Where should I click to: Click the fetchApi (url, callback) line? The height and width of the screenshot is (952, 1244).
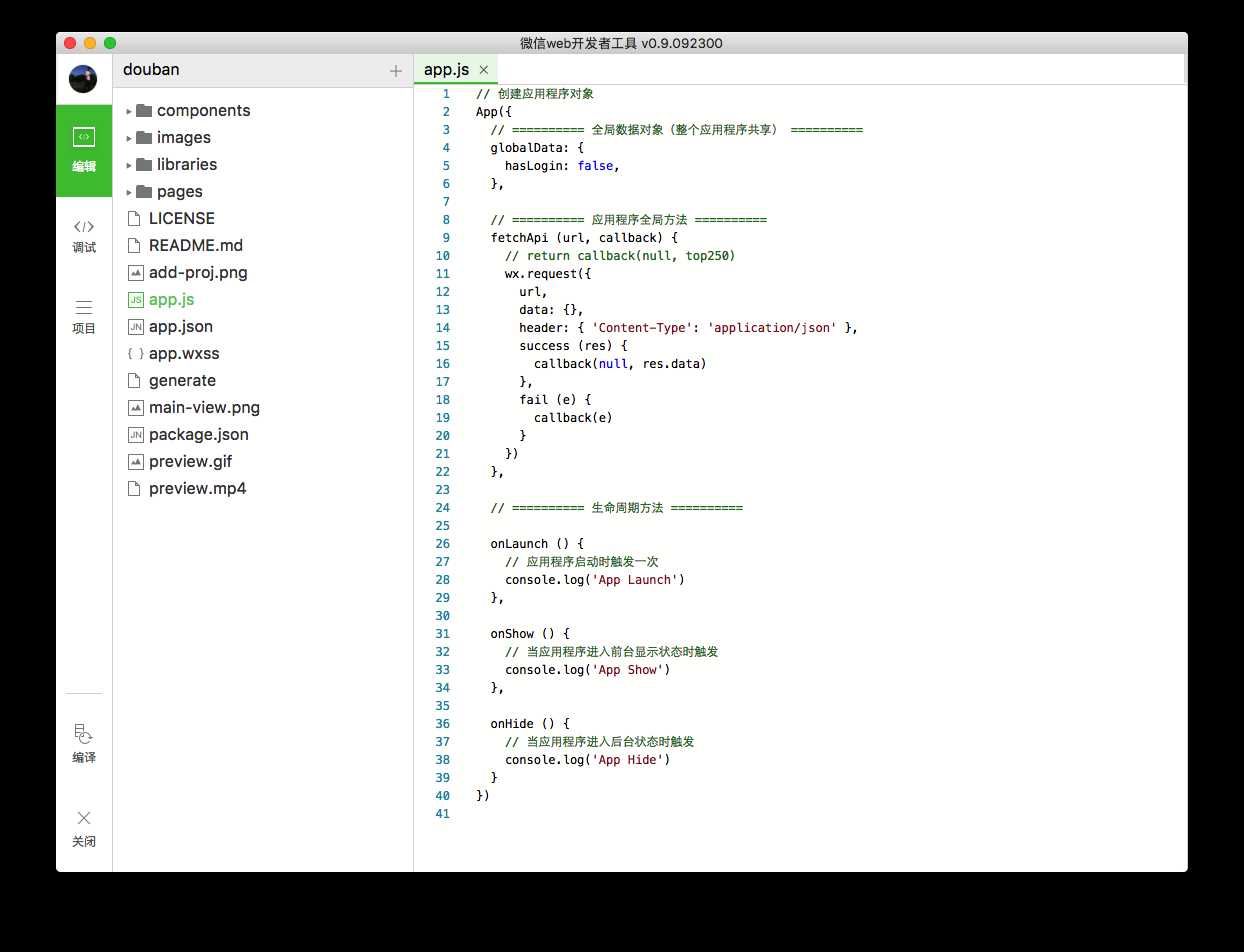tap(584, 238)
